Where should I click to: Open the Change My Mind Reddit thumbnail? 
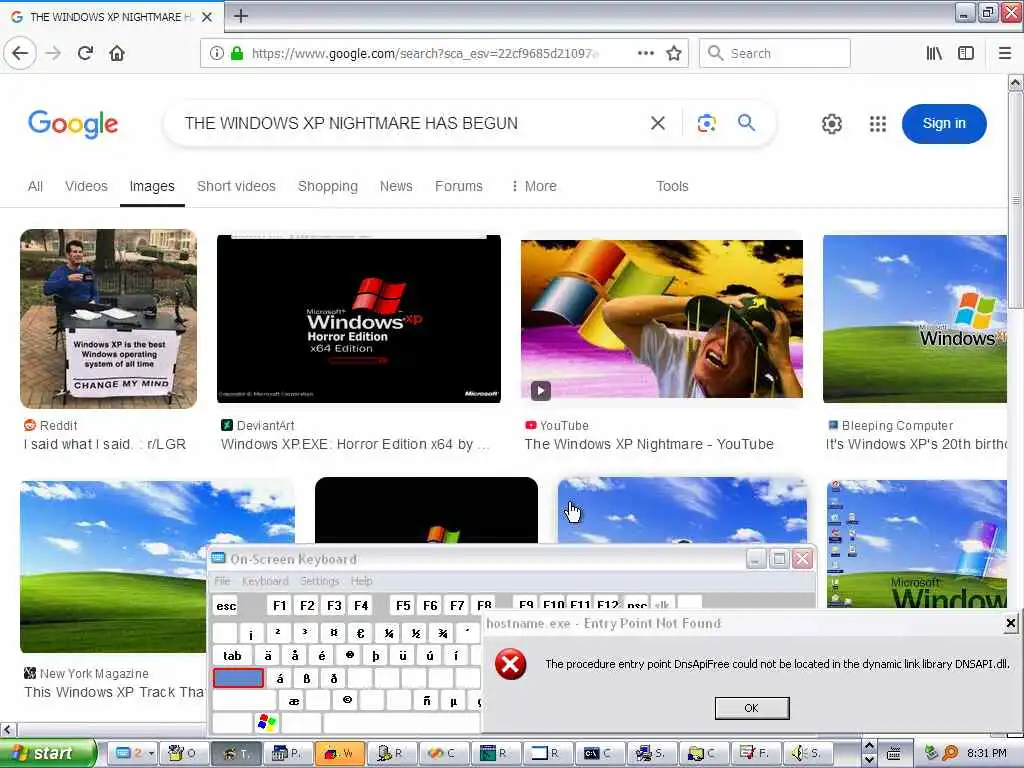pos(108,319)
